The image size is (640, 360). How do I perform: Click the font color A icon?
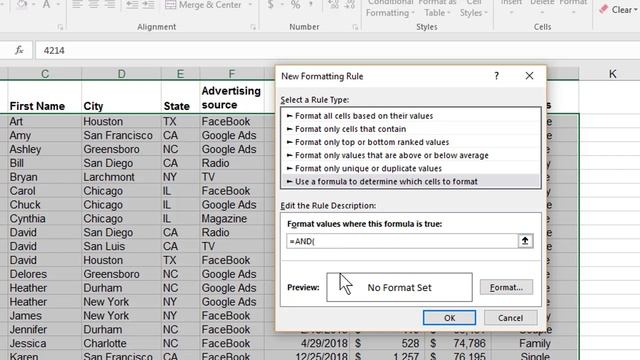click(x=47, y=4)
